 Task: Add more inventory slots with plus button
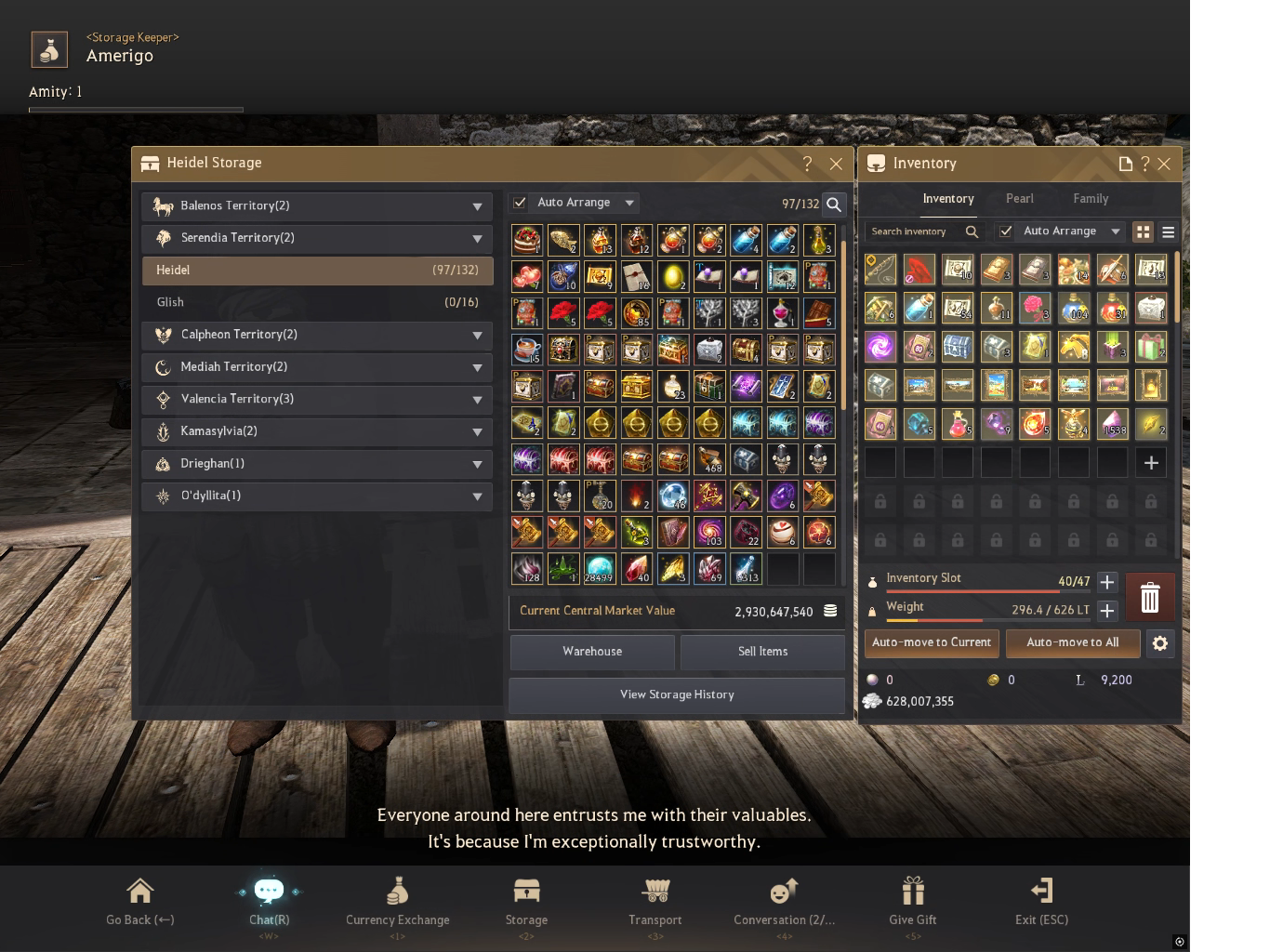[x=1107, y=582]
